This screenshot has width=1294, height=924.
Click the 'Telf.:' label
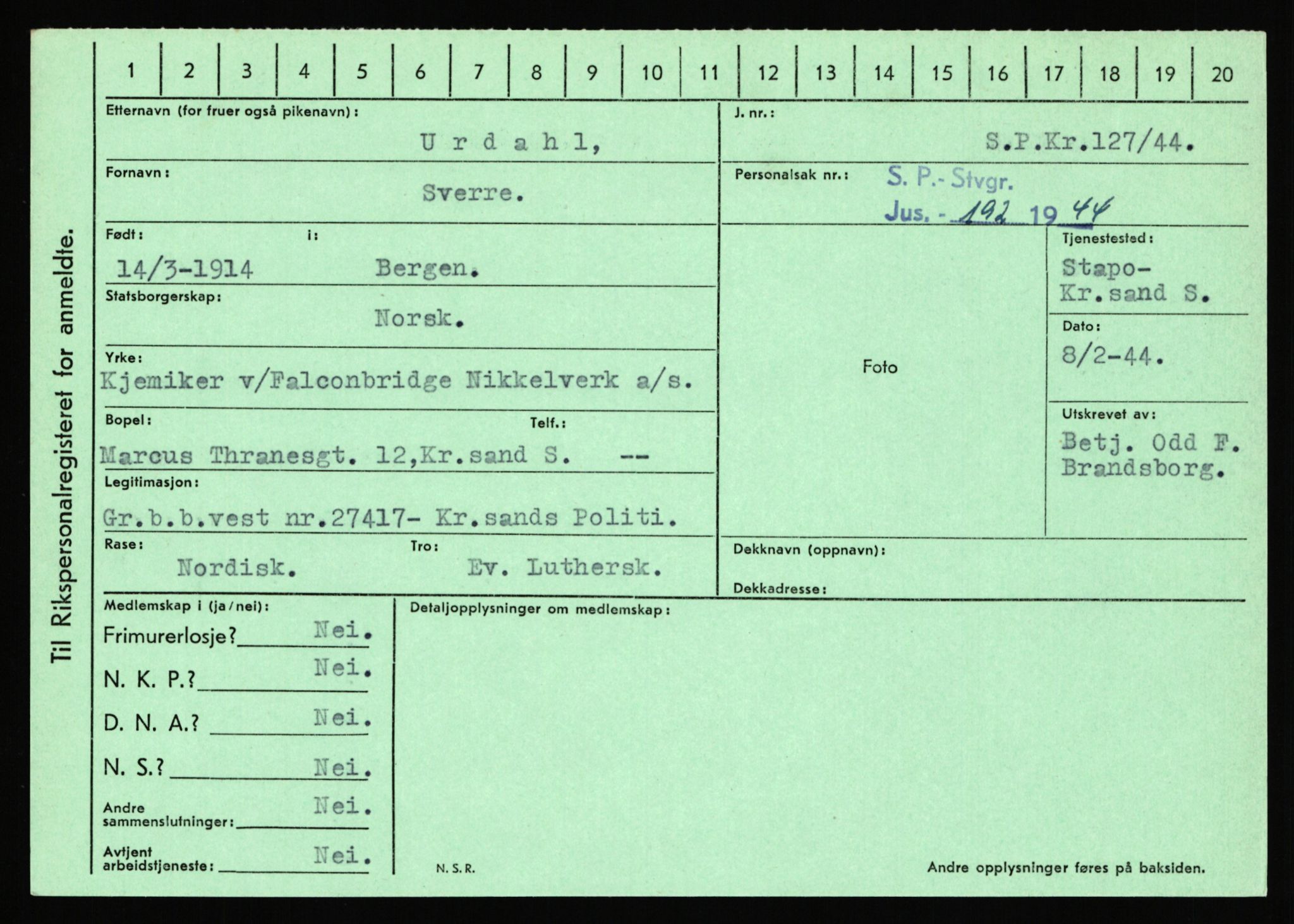pyautogui.click(x=548, y=424)
